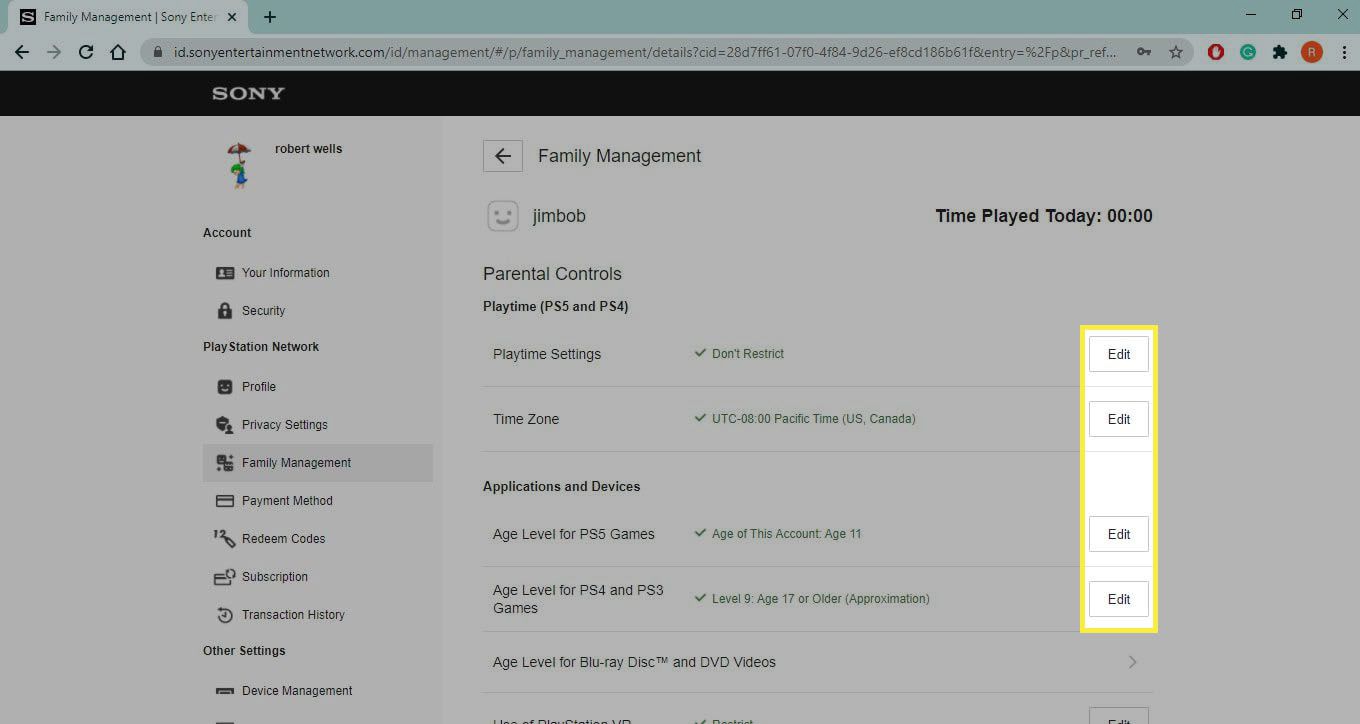Viewport: 1360px width, 724px height.
Task: Click 'robert wells' account name
Action: point(308,149)
